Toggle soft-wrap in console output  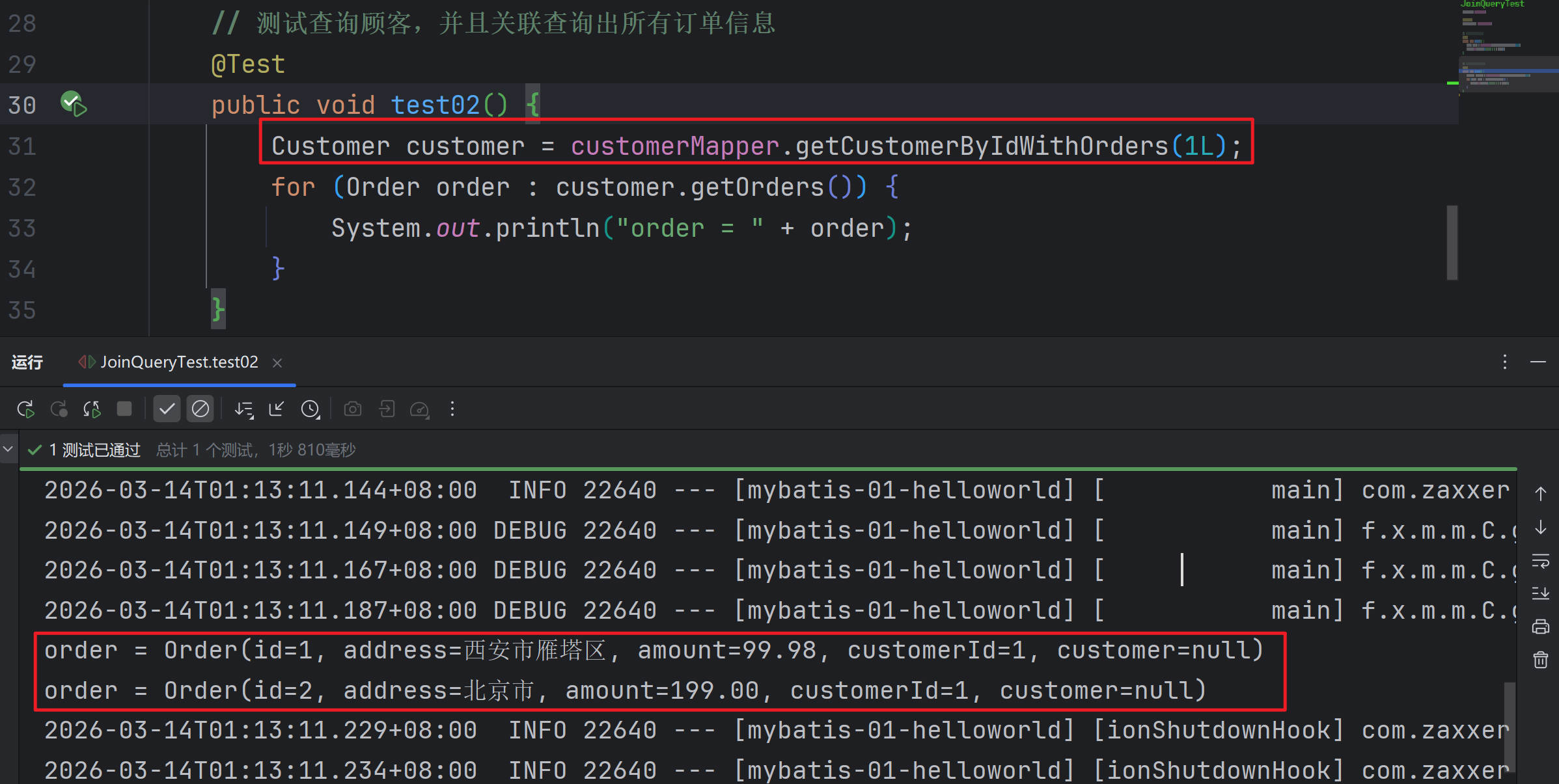click(x=1540, y=560)
